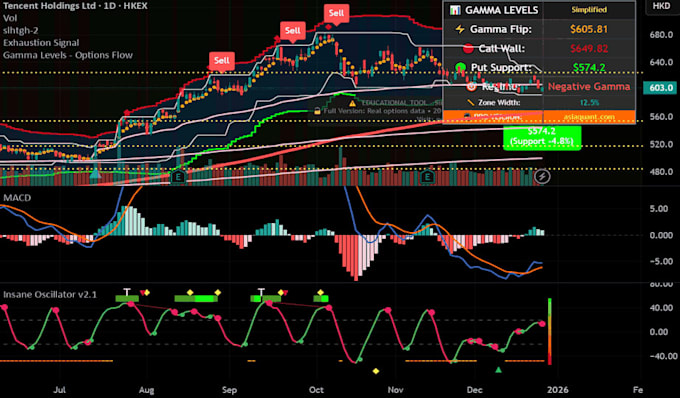Select the Tencent Holdings Ltd symbol title
The width and height of the screenshot is (680, 398).
[75, 6]
